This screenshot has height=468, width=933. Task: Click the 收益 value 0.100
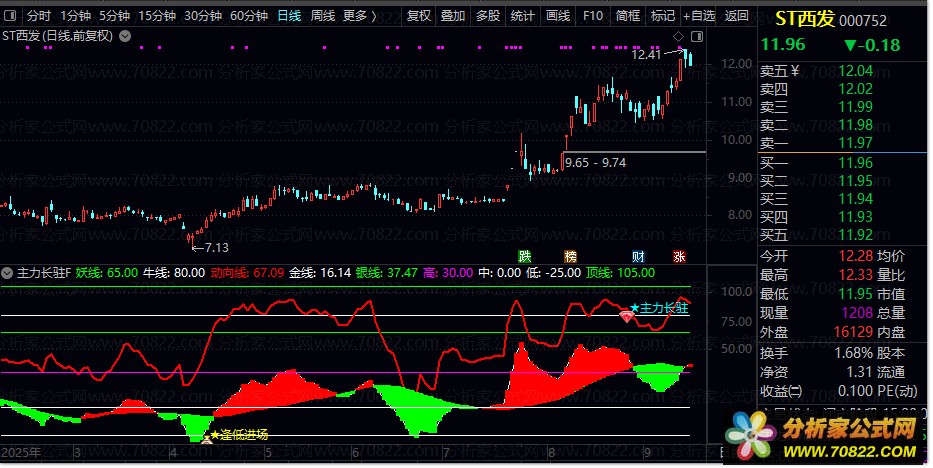pos(856,391)
